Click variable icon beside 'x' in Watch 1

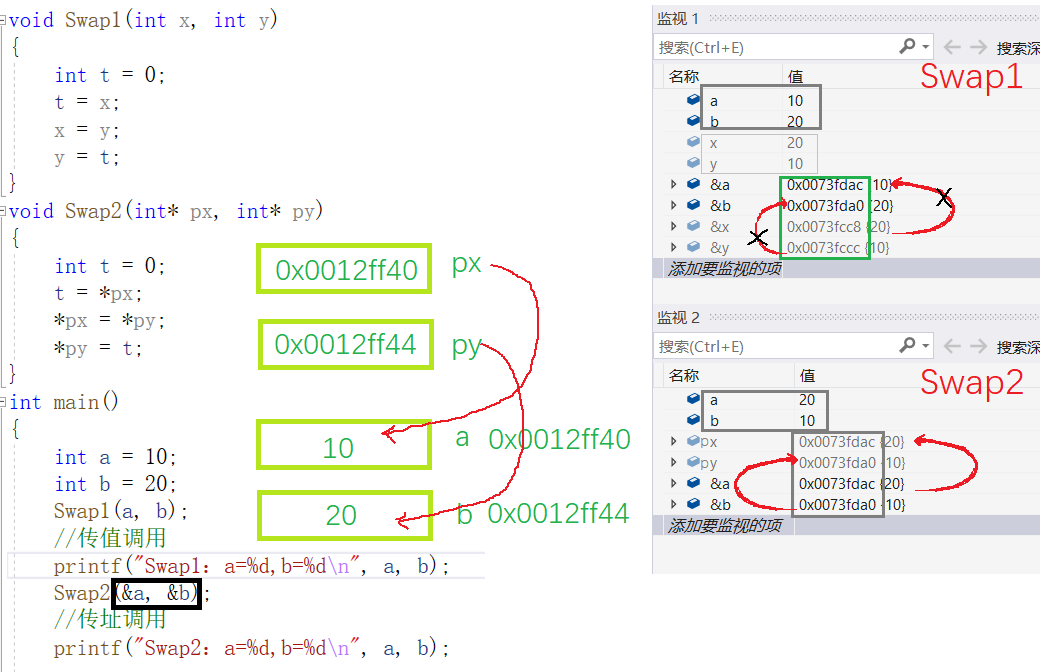click(693, 142)
